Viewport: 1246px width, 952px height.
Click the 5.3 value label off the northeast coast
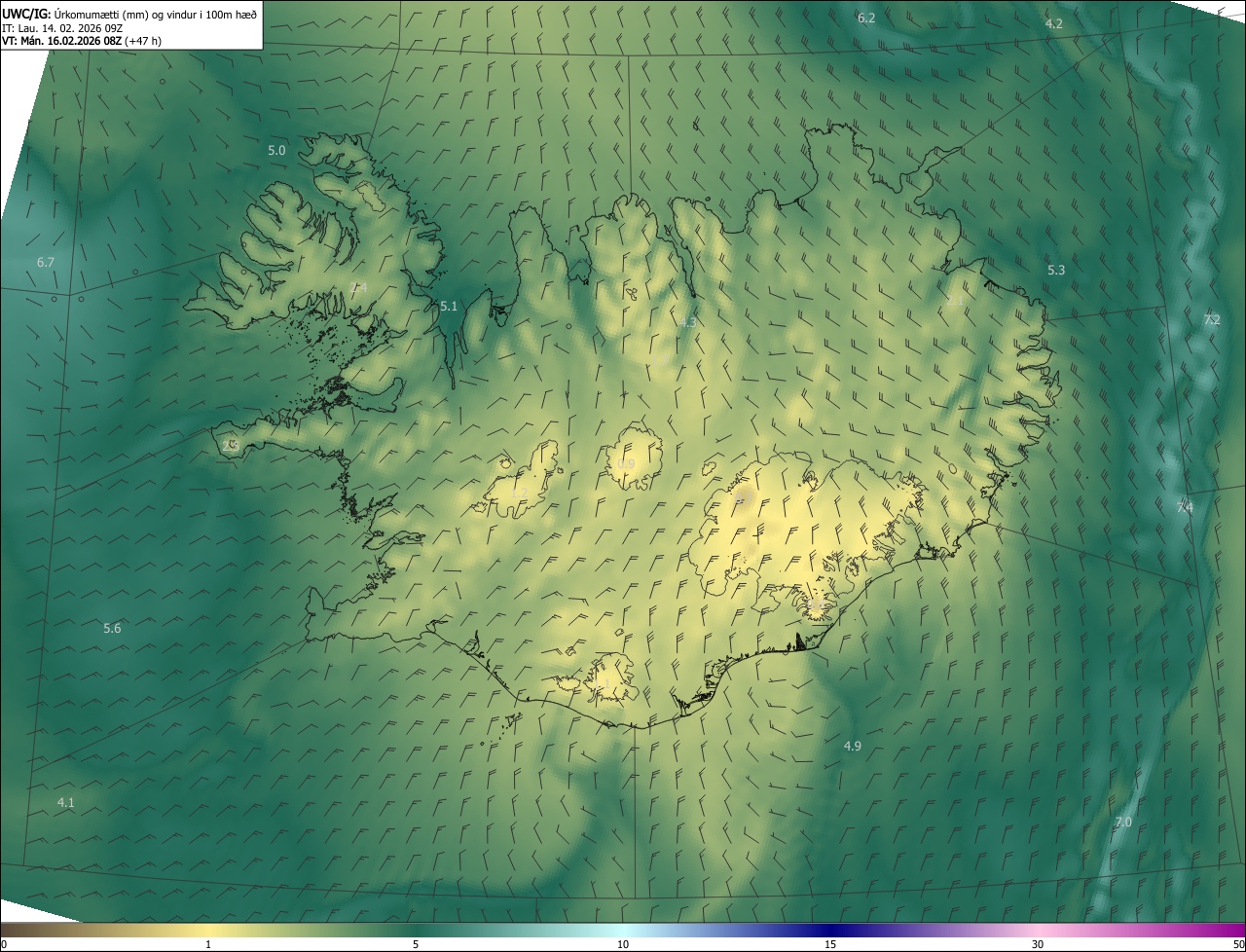1056,270
